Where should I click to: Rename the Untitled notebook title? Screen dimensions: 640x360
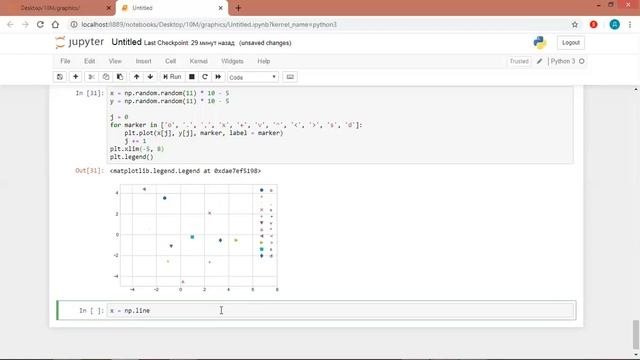coord(127,42)
